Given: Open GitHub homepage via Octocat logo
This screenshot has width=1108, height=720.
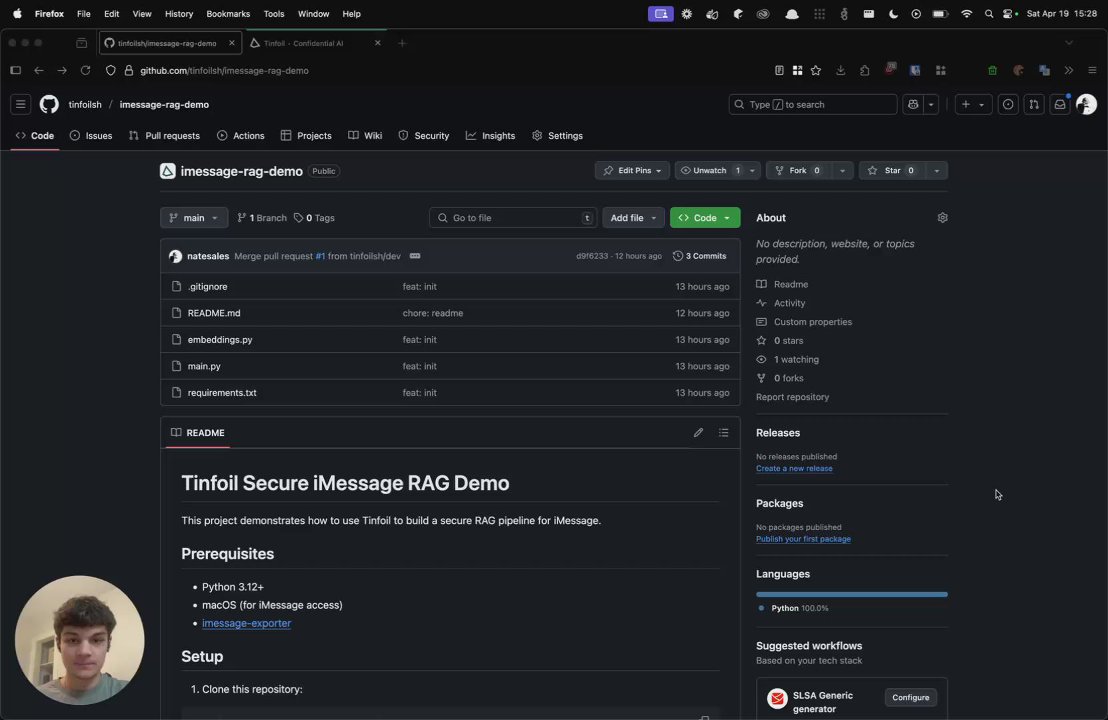Looking at the screenshot, I should click(49, 105).
